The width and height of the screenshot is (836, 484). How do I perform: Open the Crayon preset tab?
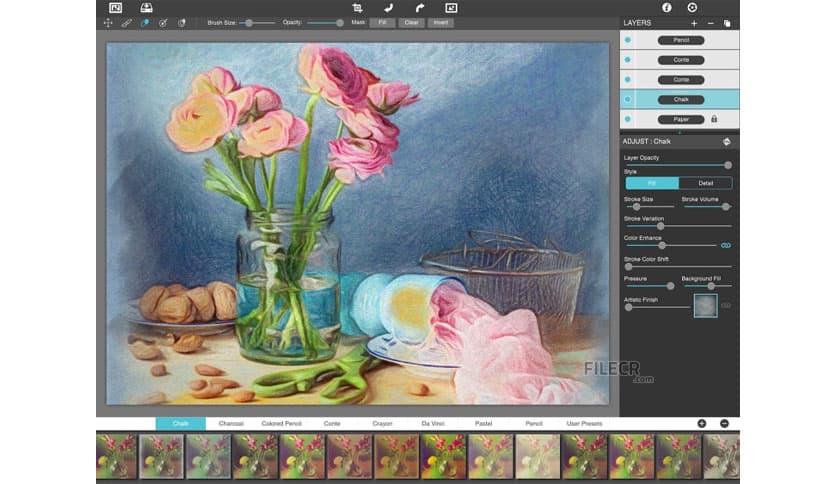[x=382, y=423]
